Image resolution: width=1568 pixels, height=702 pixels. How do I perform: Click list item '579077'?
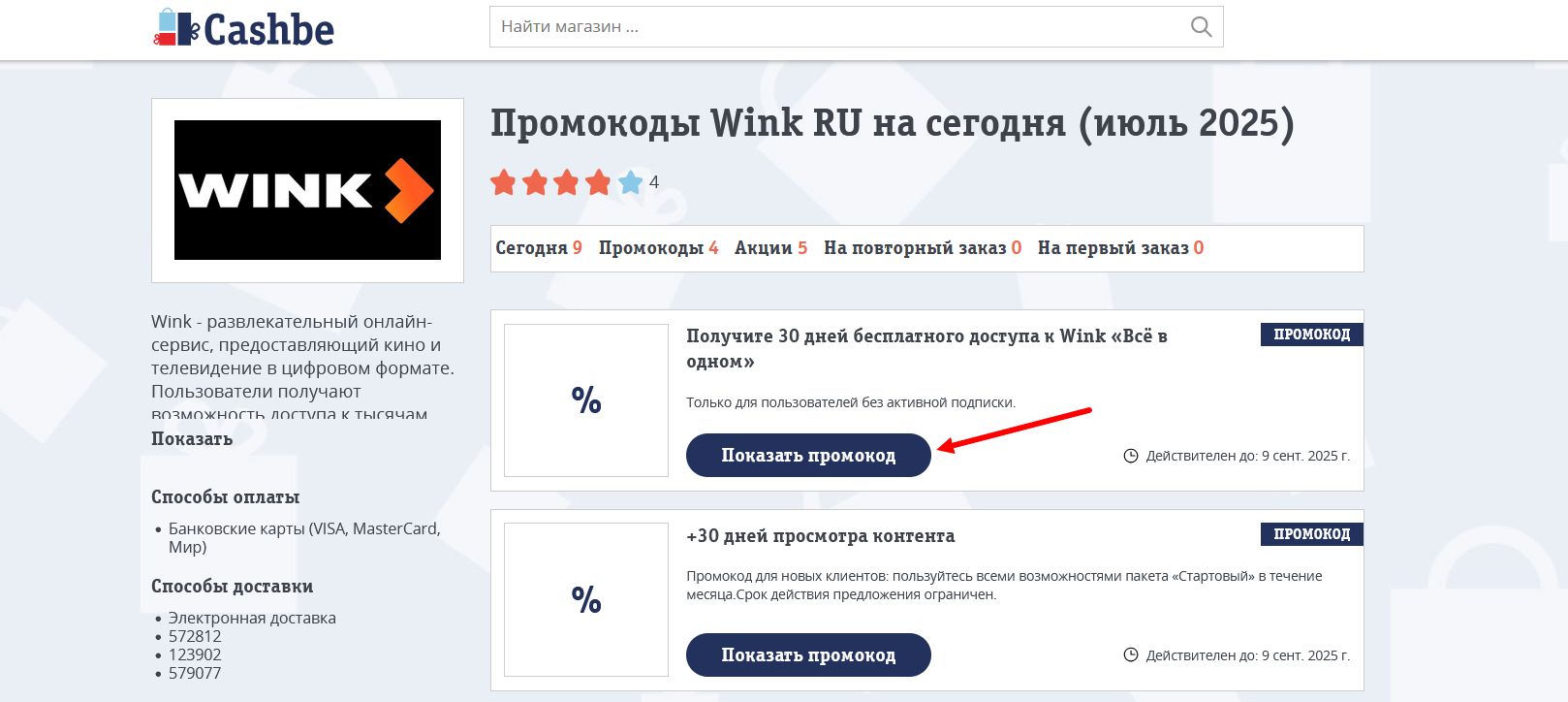click(x=195, y=673)
